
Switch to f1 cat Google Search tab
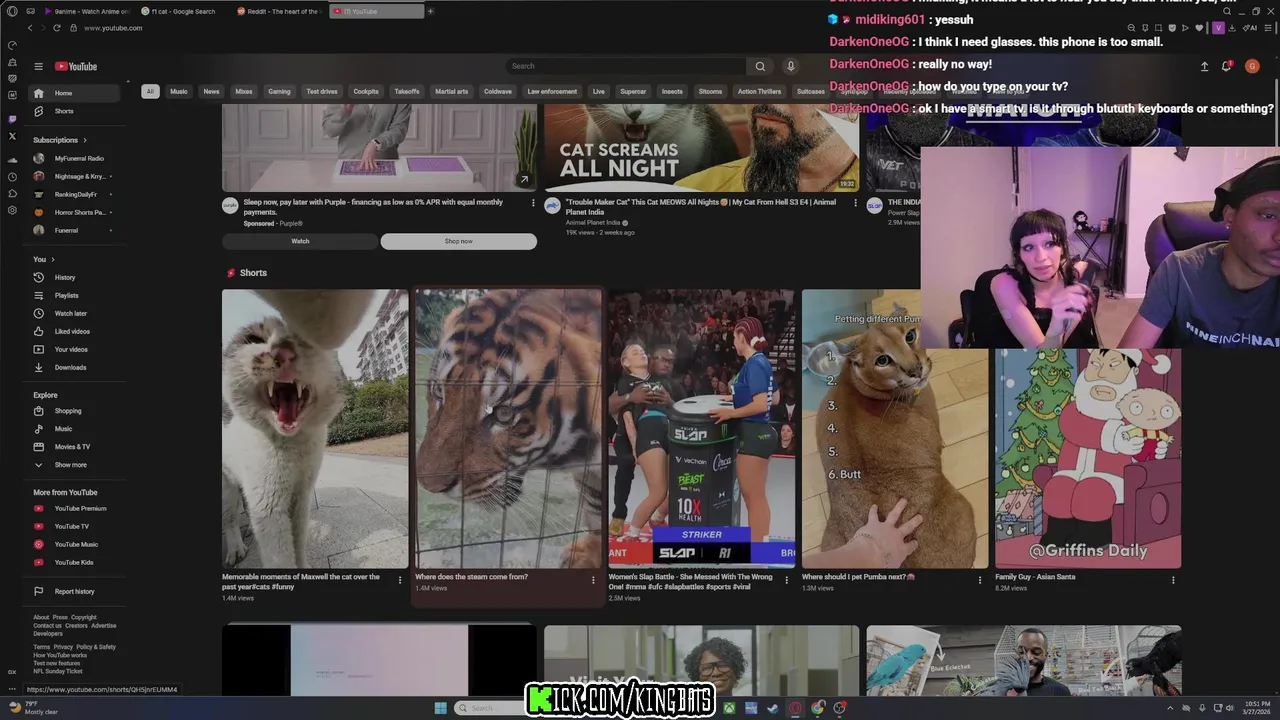coord(182,11)
